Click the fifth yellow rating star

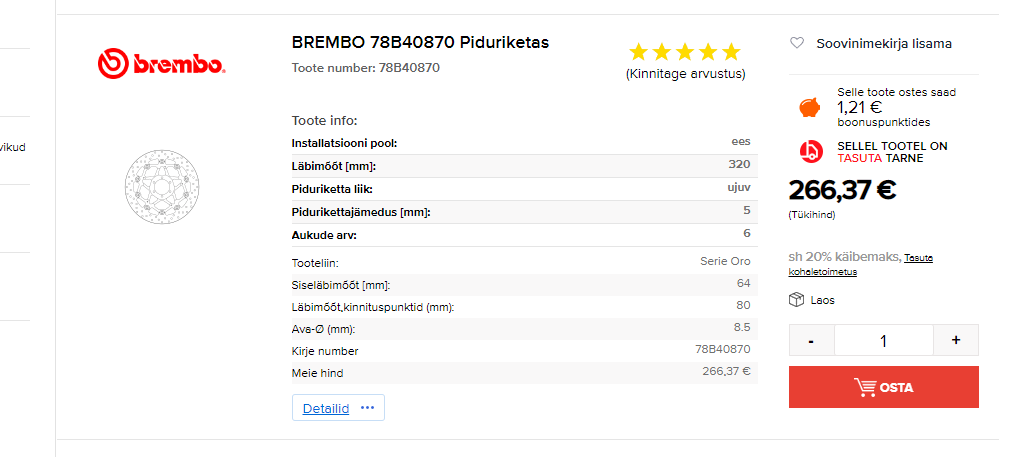[731, 52]
